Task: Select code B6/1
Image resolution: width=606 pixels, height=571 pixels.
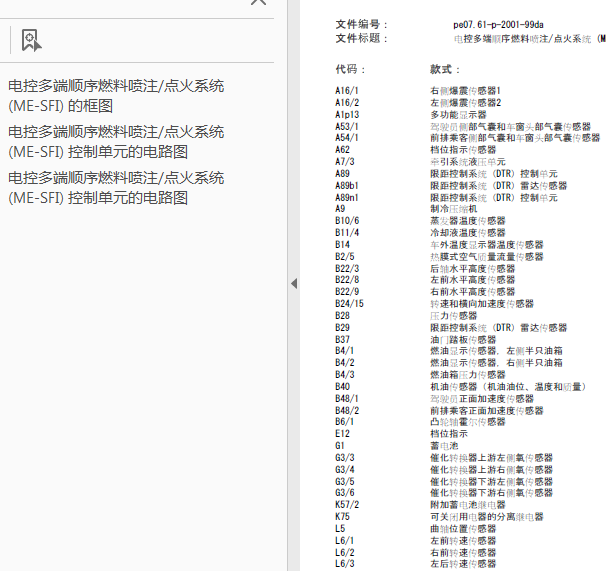Action: 344,421
